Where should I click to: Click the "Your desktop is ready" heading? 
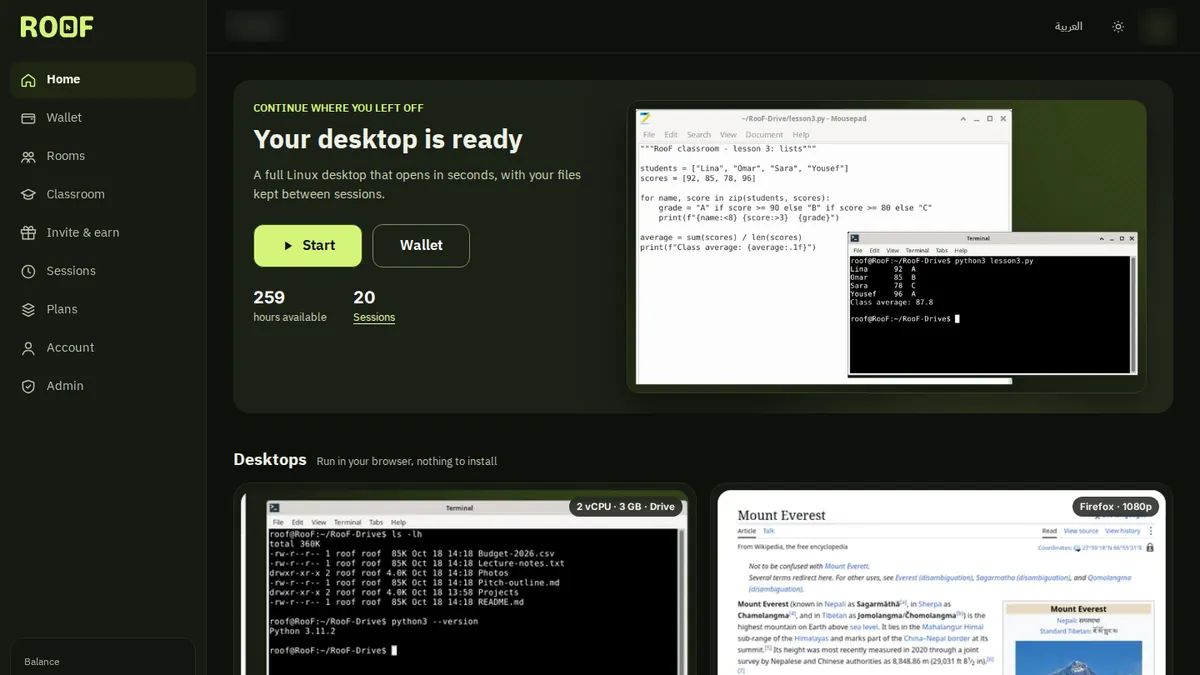[x=388, y=139]
